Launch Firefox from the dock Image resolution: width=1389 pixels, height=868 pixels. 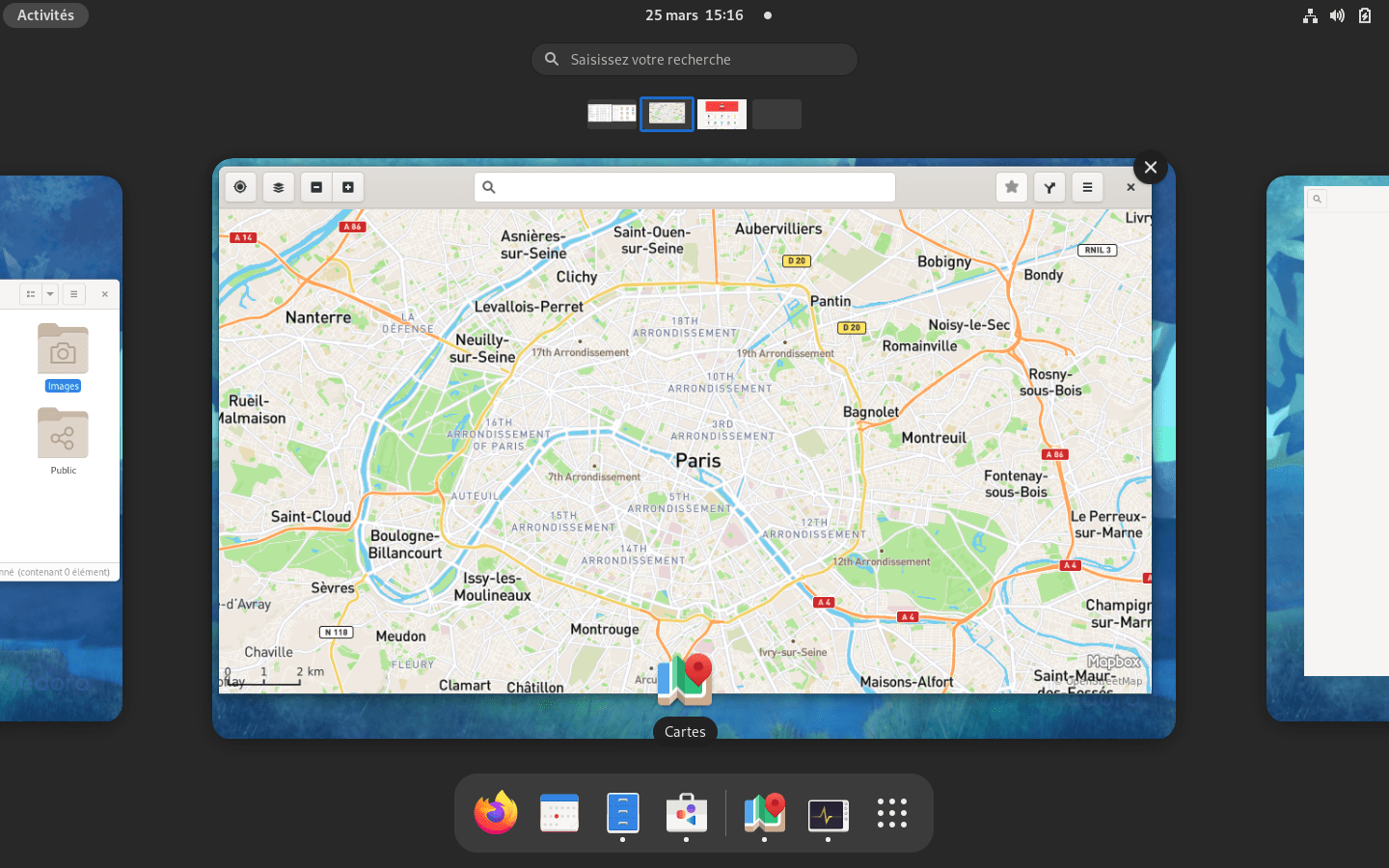496,813
